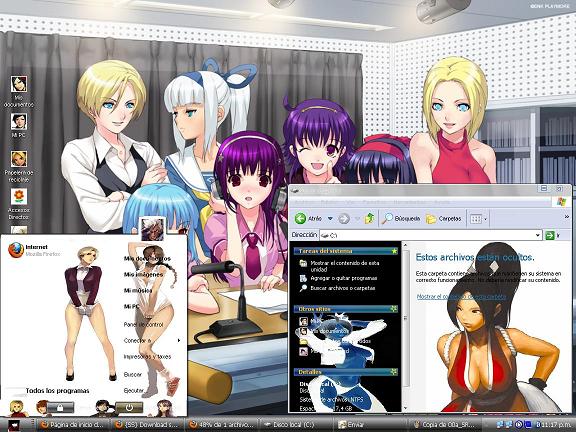576x432 pixels.
Task: Expand the Conectar a submenu arrow
Action: pyautogui.click(x=179, y=341)
